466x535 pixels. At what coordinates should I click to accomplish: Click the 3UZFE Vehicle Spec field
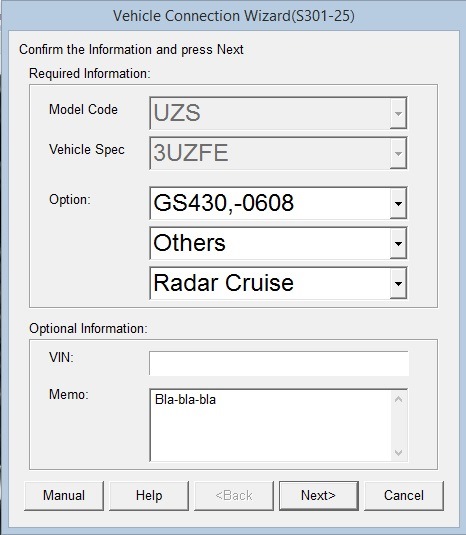pyautogui.click(x=270, y=153)
